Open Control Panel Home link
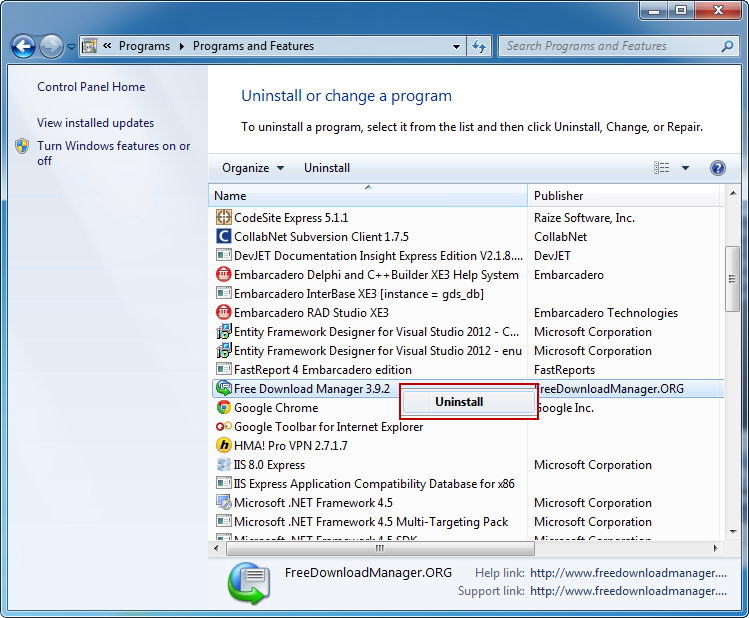 pyautogui.click(x=91, y=87)
